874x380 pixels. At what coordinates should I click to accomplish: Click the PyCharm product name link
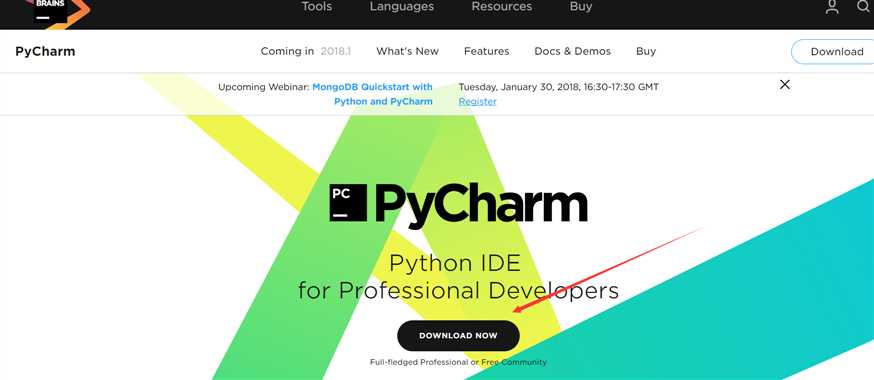click(x=45, y=52)
